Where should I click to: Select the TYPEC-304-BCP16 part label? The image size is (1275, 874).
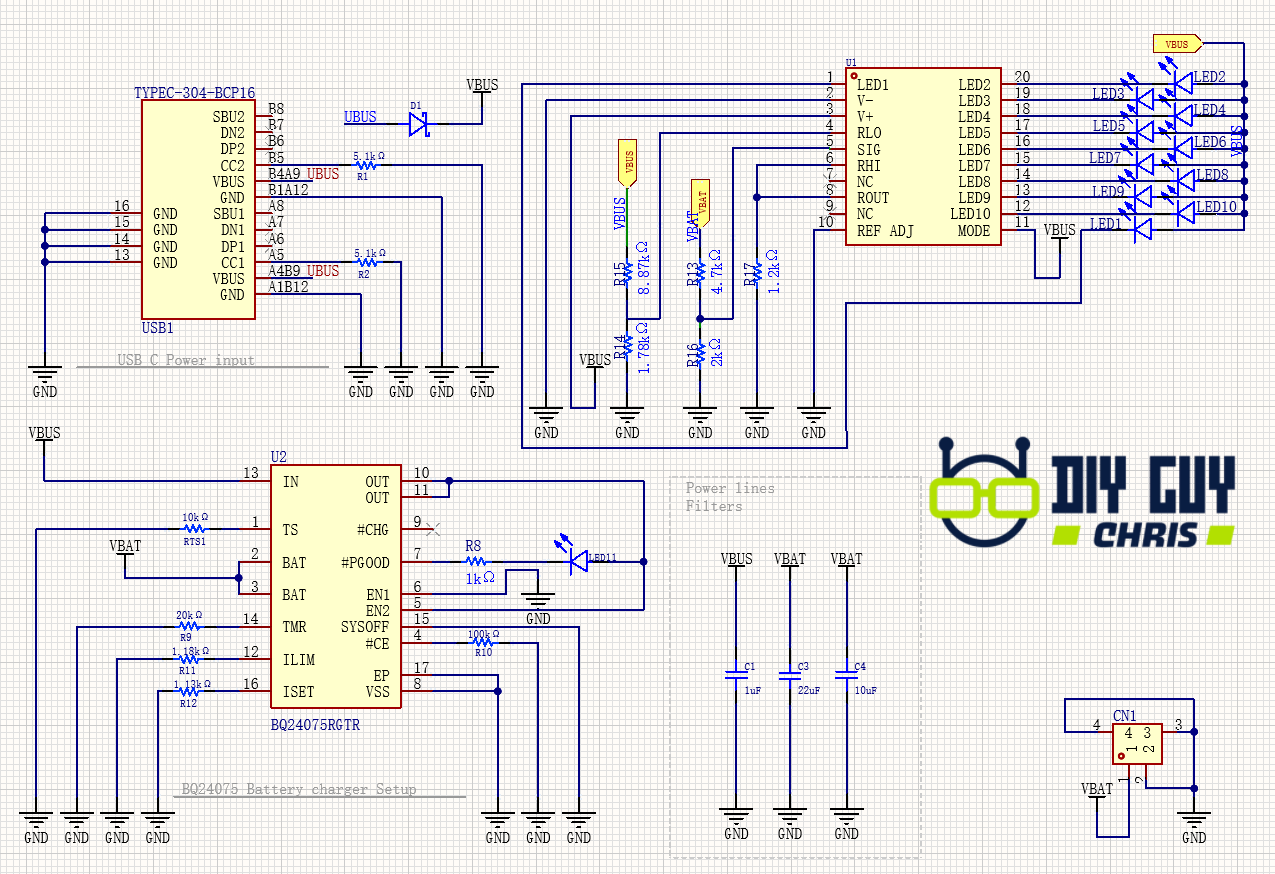(195, 93)
